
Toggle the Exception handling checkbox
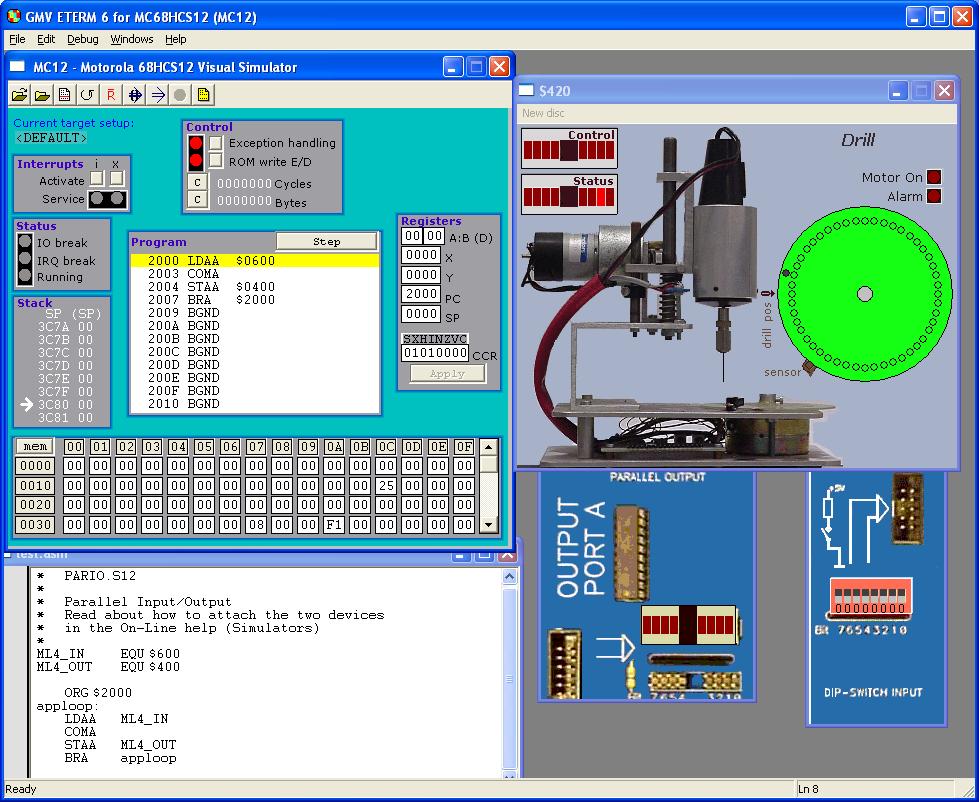215,143
